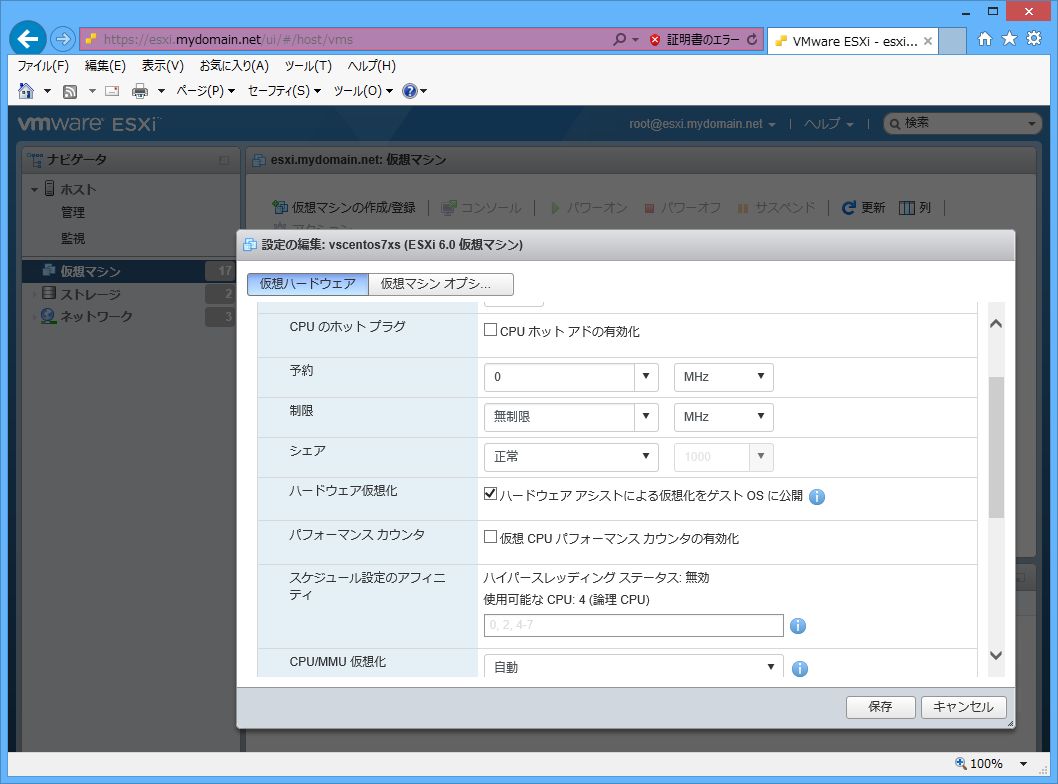Image resolution: width=1058 pixels, height=784 pixels.
Task: Click the printer icon in command bar
Action: click(140, 91)
